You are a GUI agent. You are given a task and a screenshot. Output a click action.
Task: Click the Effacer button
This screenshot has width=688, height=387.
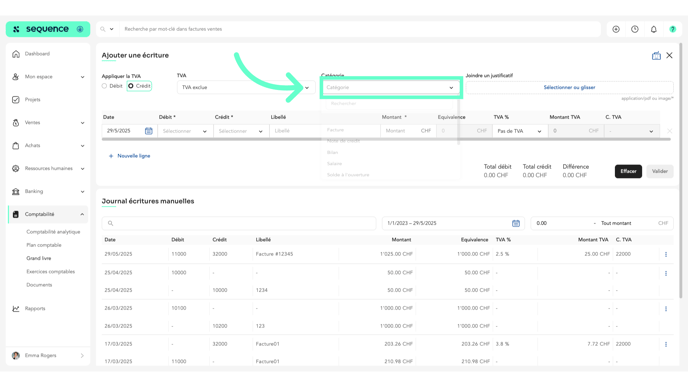628,171
